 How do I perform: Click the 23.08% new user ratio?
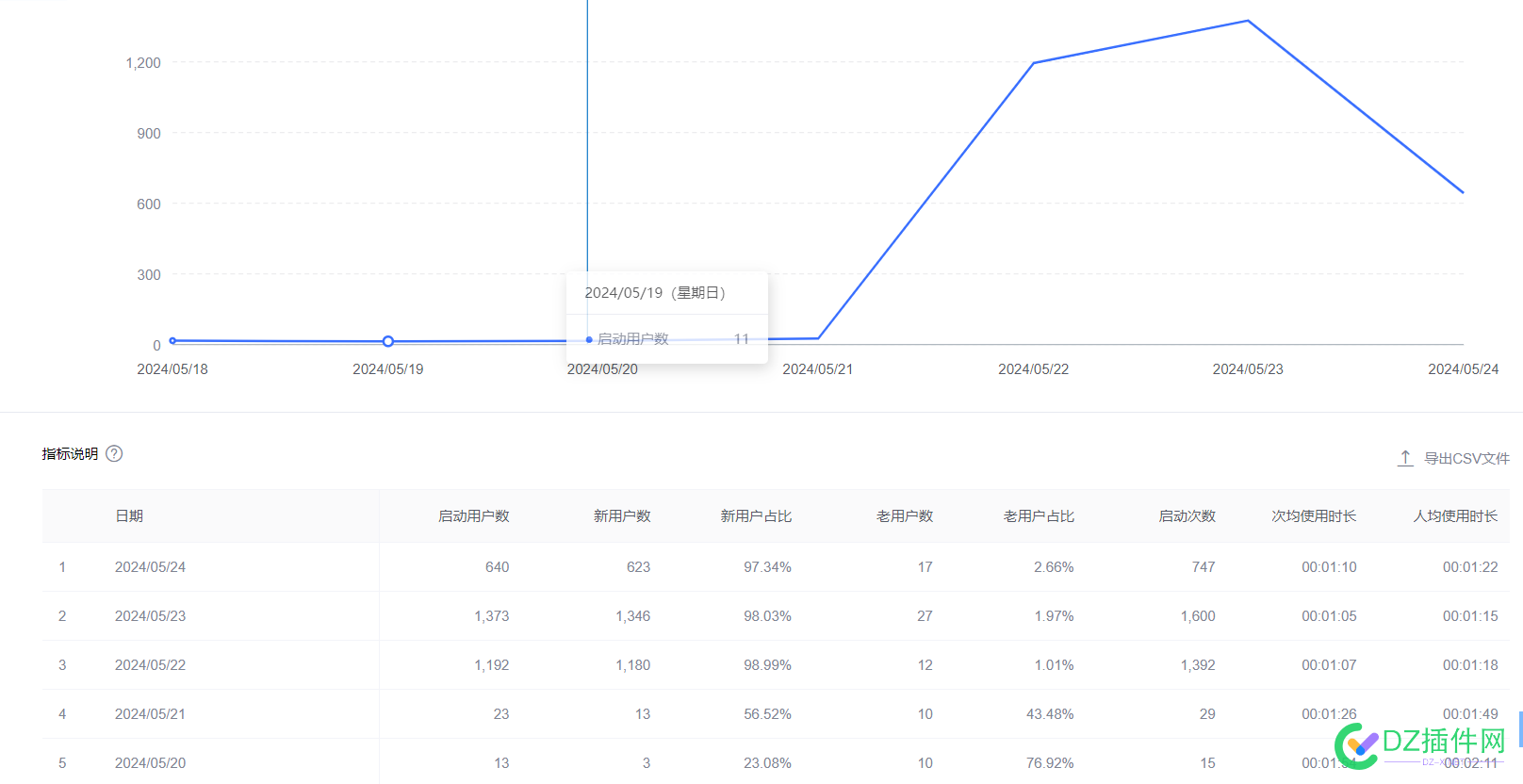767,762
